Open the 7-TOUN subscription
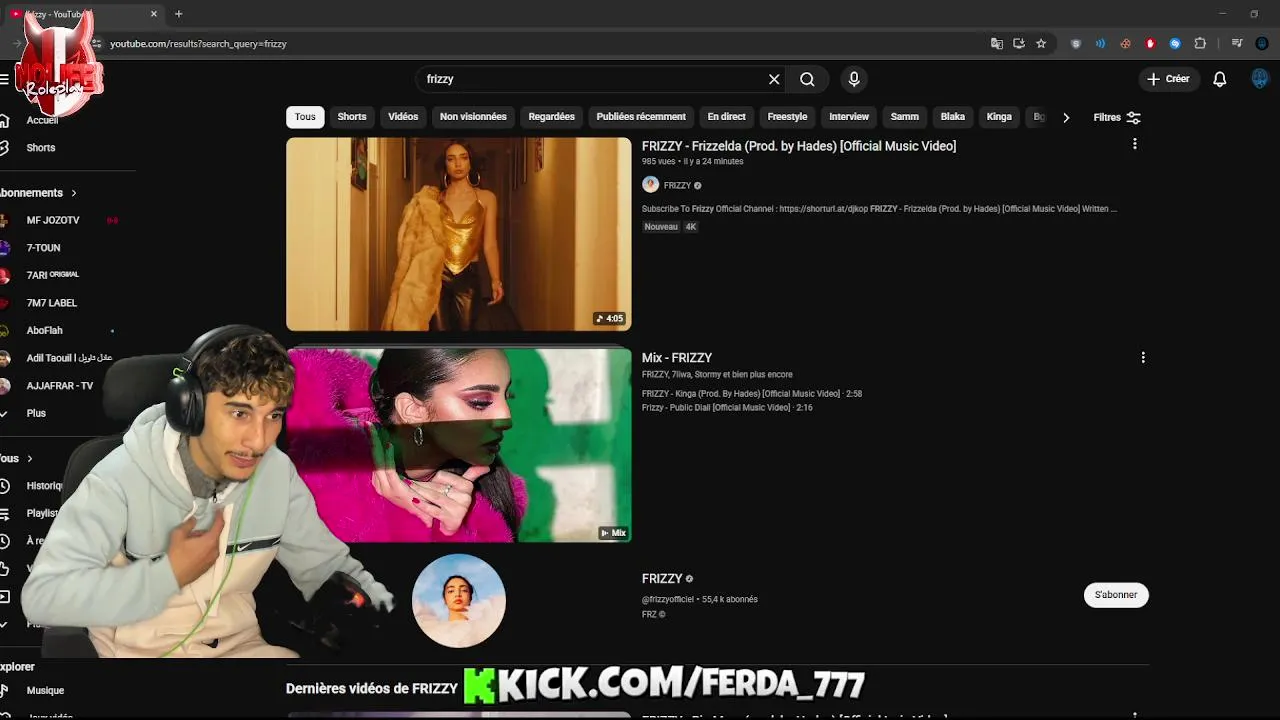 coord(43,248)
